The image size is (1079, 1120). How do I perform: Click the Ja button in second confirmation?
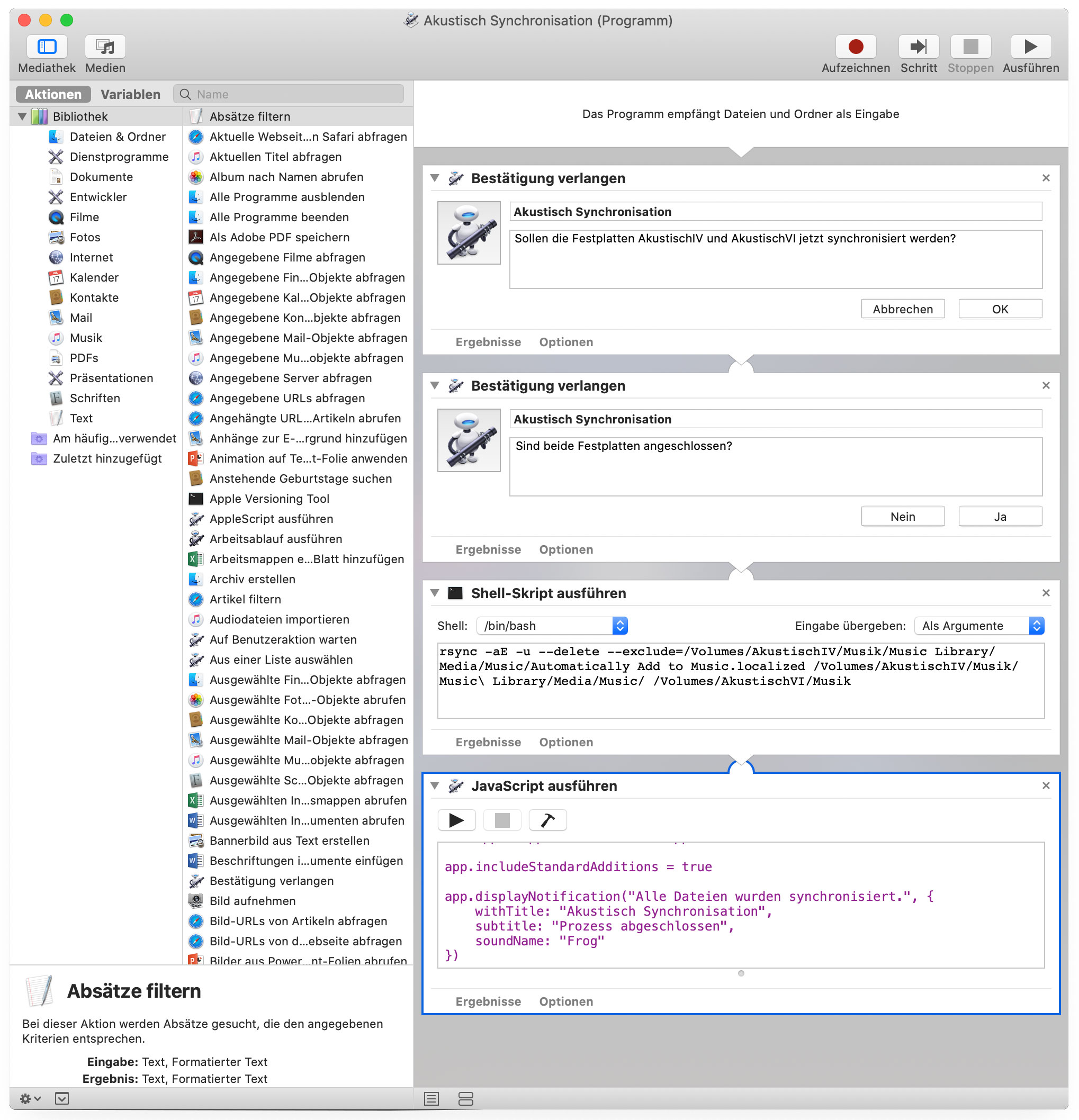click(x=1001, y=516)
